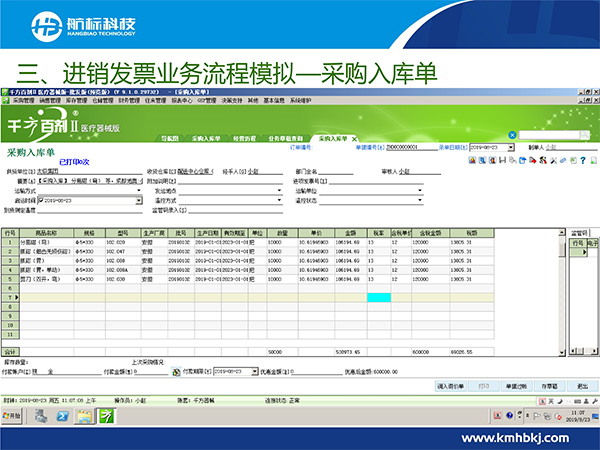Open the 销售管理 menu

point(50,100)
